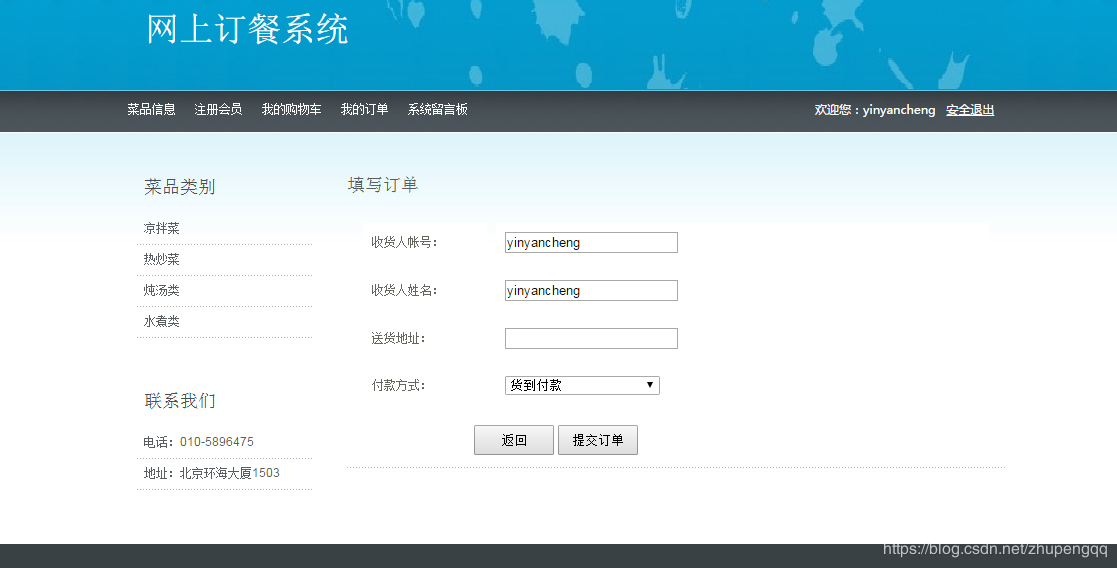Click the 送货地址 field label
The width and height of the screenshot is (1117, 568).
[x=398, y=339]
